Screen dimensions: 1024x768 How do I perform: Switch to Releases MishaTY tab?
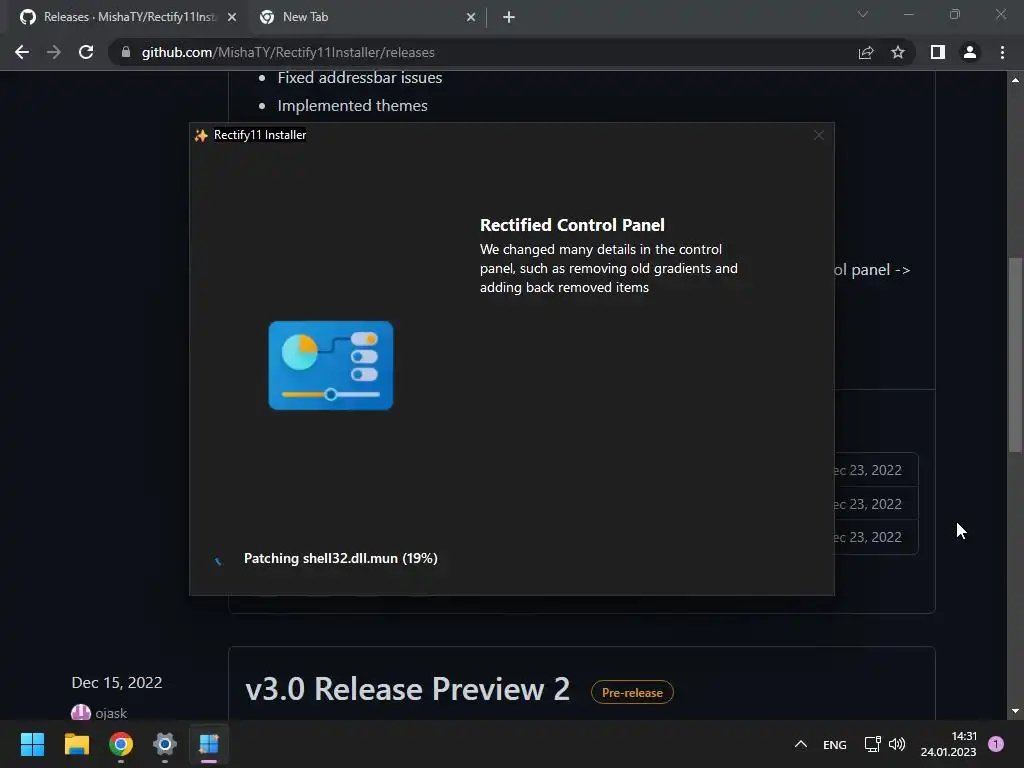[x=129, y=17]
